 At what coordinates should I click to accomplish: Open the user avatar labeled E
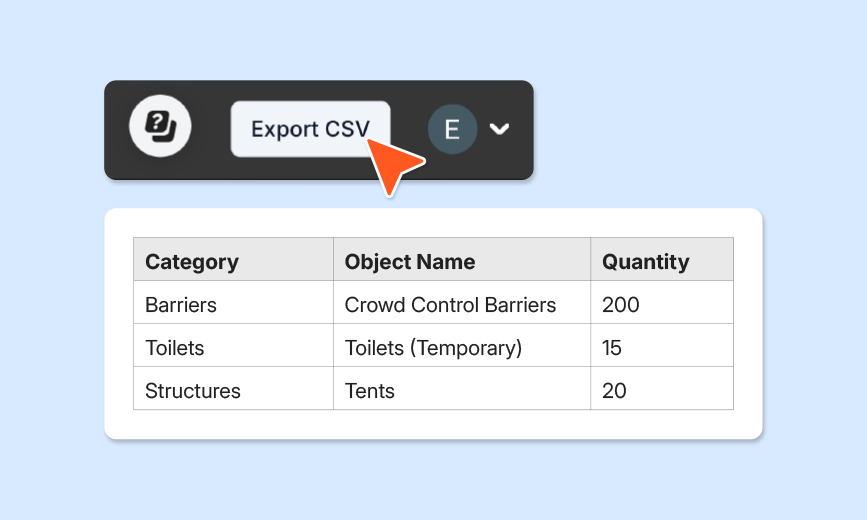[x=452, y=129]
